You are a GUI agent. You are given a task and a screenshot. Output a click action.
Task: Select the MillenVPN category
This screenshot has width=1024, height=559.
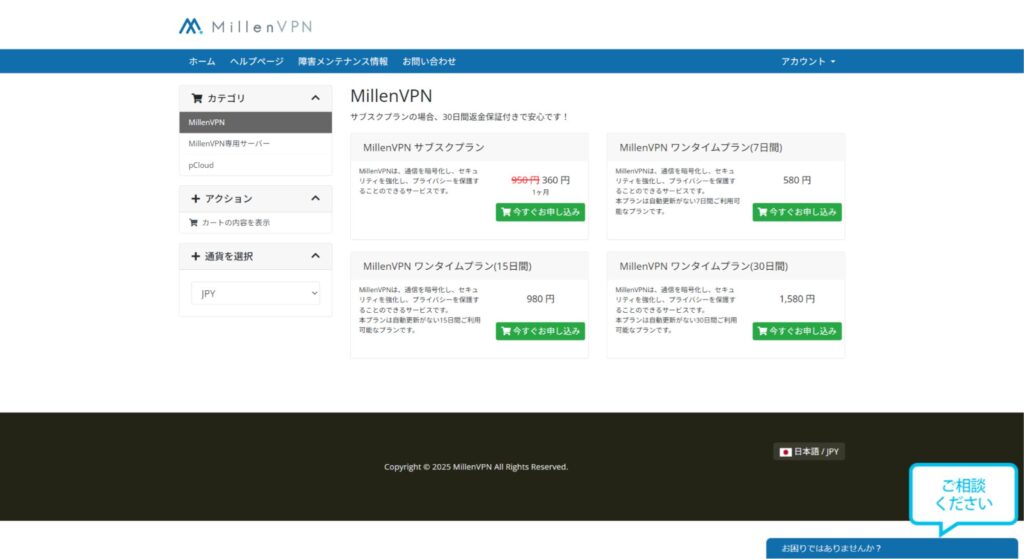(x=255, y=122)
